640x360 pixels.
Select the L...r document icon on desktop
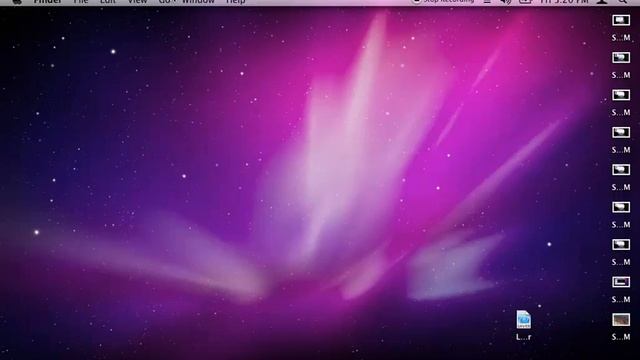tap(523, 320)
